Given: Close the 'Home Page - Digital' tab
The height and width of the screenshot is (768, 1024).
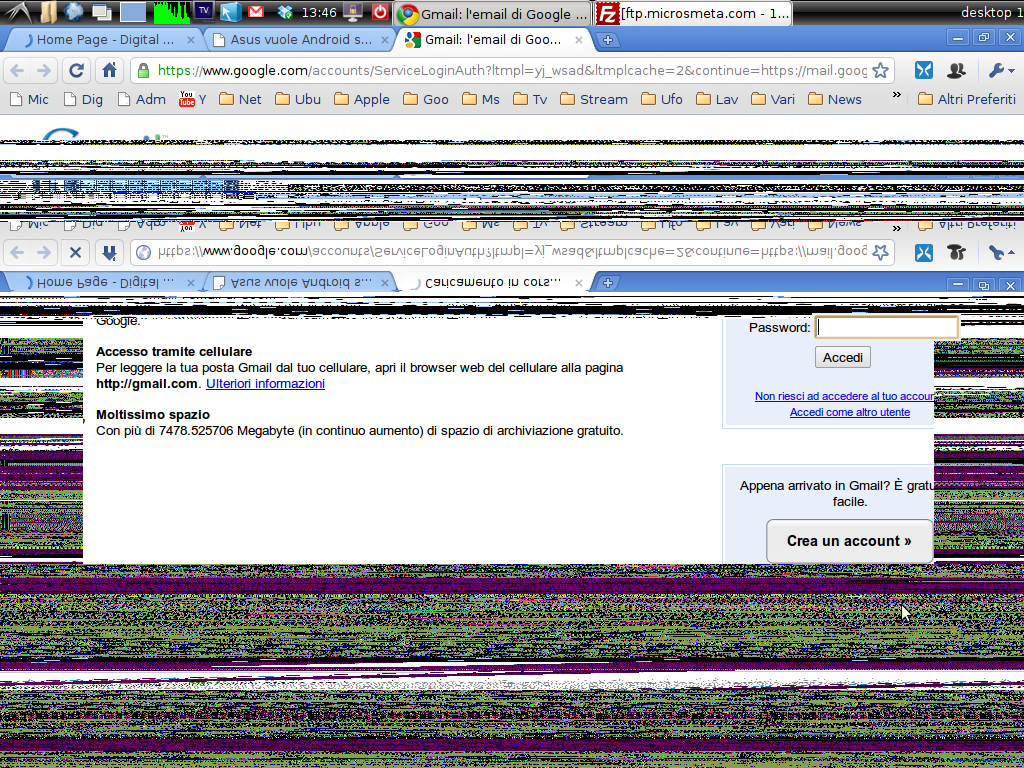Looking at the screenshot, I should [191, 40].
